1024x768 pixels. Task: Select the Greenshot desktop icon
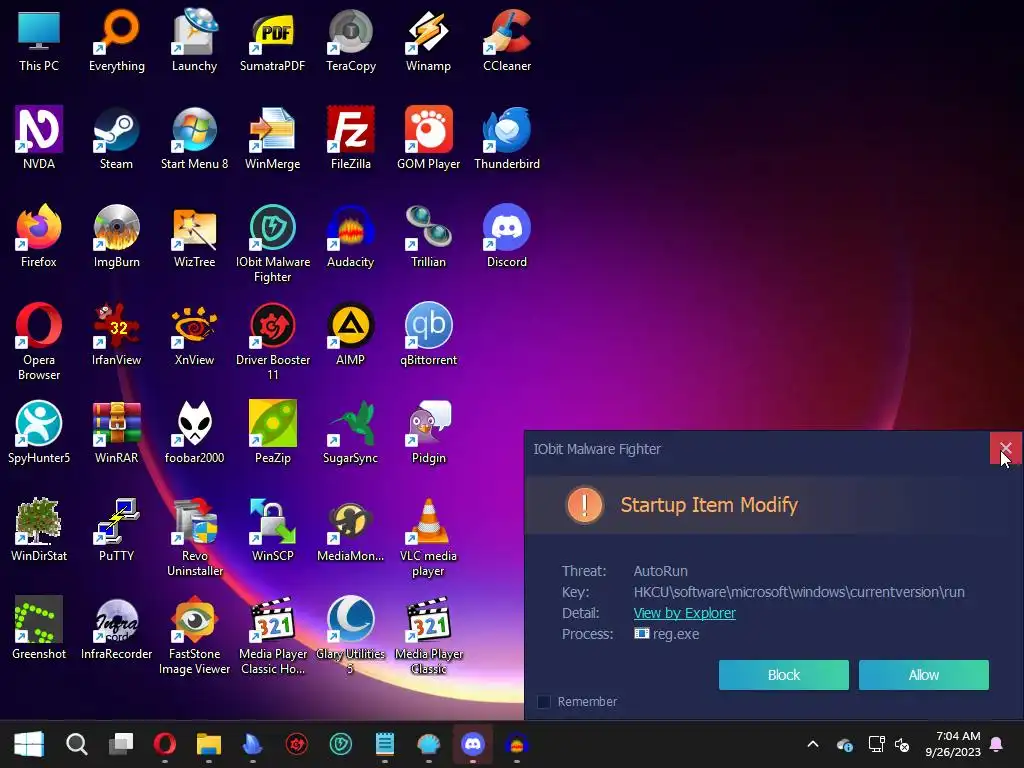point(39,628)
